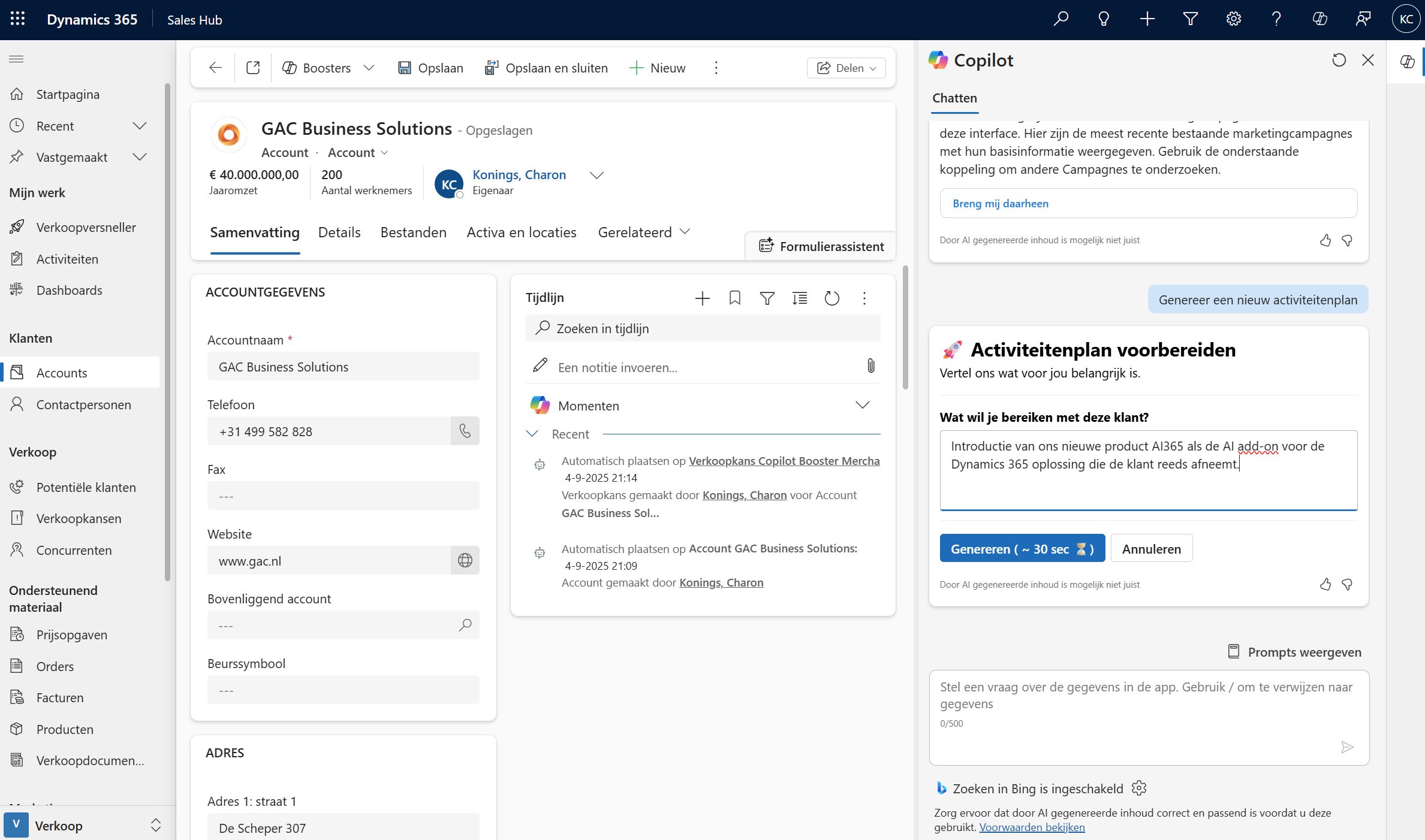Image resolution: width=1425 pixels, height=840 pixels.
Task: Click the Voorwaarden bekijken link
Action: tap(1032, 827)
